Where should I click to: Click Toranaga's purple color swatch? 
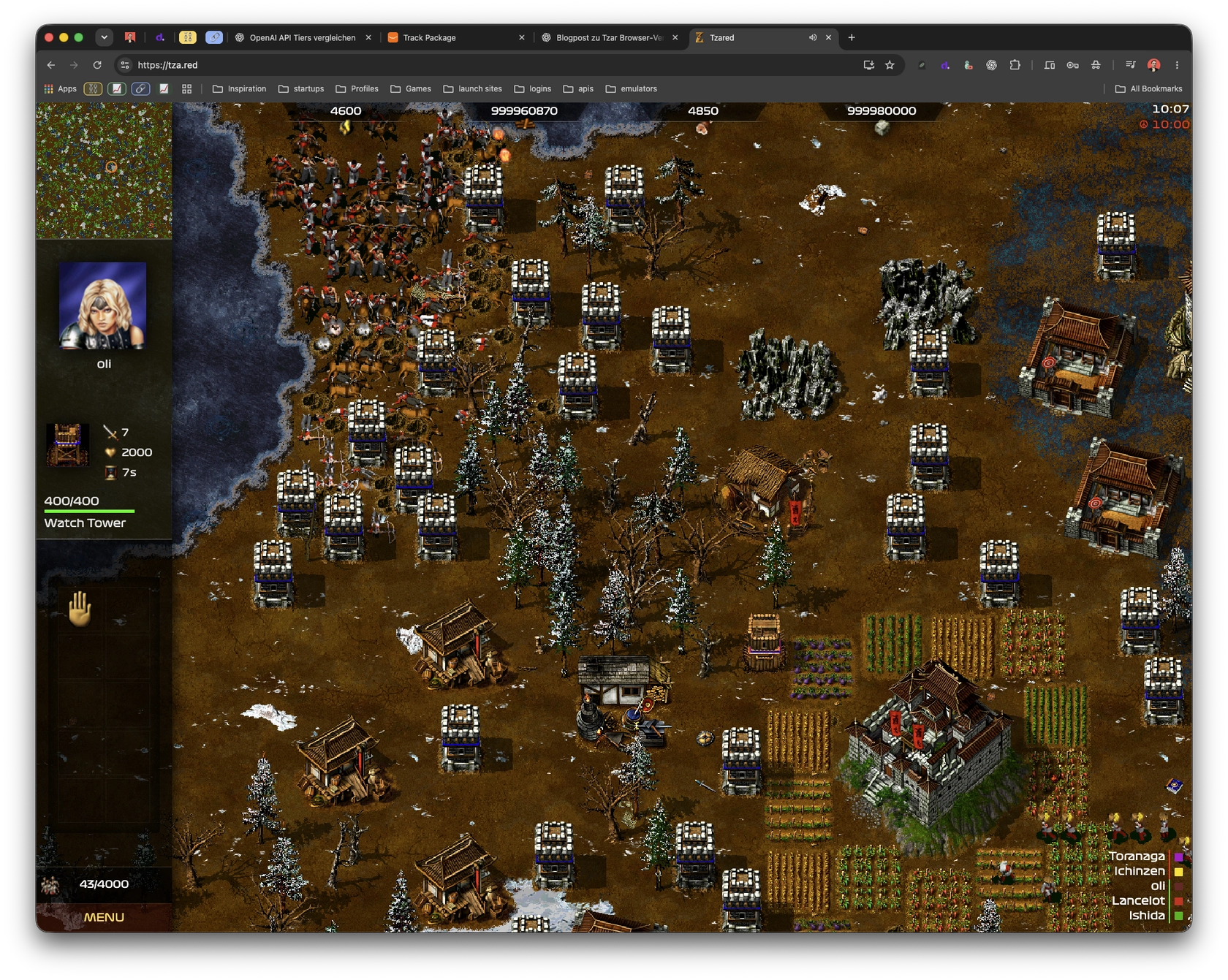pos(1178,856)
